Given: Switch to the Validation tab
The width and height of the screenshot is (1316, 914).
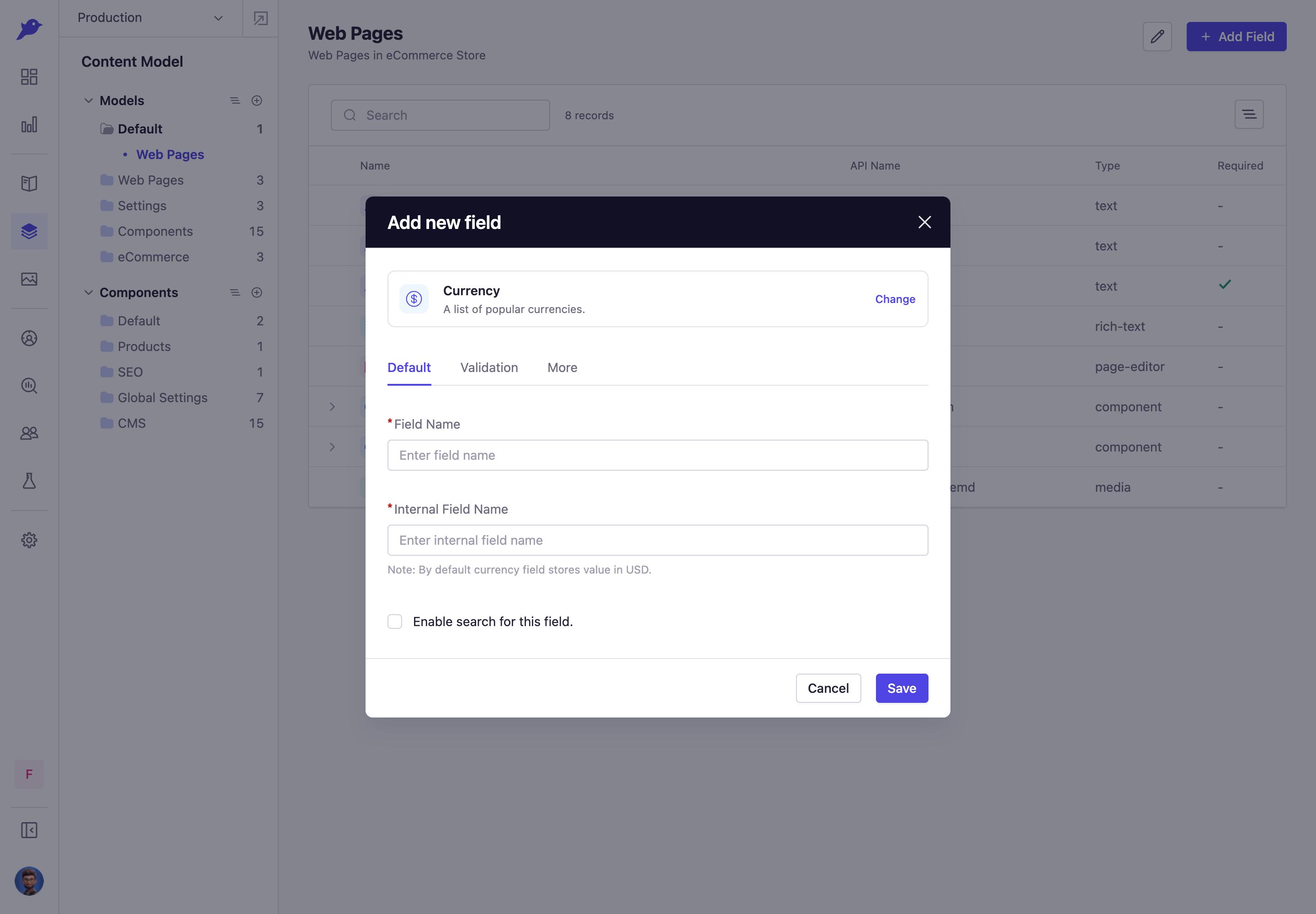Looking at the screenshot, I should click(489, 368).
